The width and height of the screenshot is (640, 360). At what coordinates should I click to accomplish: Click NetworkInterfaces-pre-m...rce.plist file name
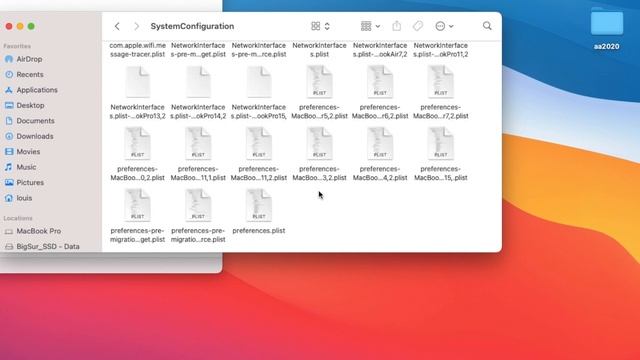[x=259, y=50]
